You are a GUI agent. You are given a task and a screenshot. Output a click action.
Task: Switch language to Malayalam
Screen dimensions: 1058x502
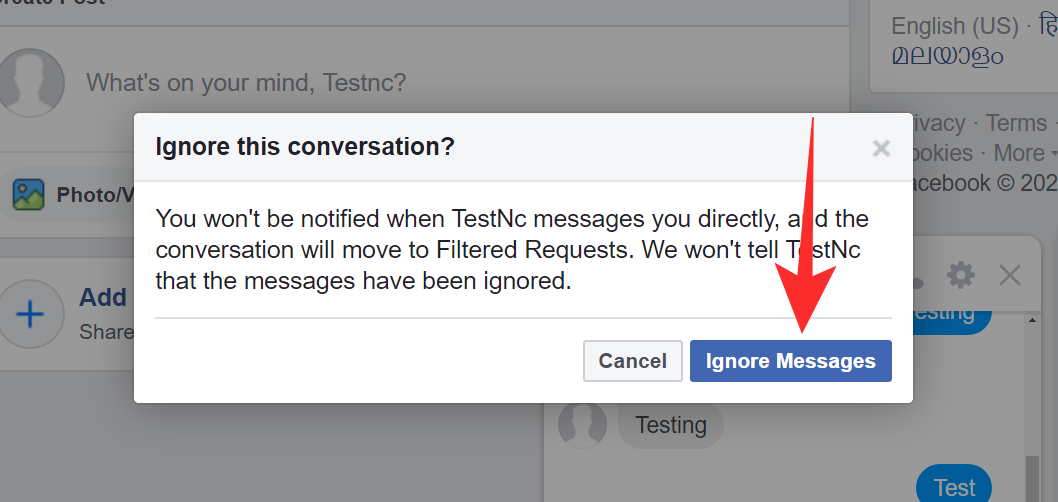point(948,55)
